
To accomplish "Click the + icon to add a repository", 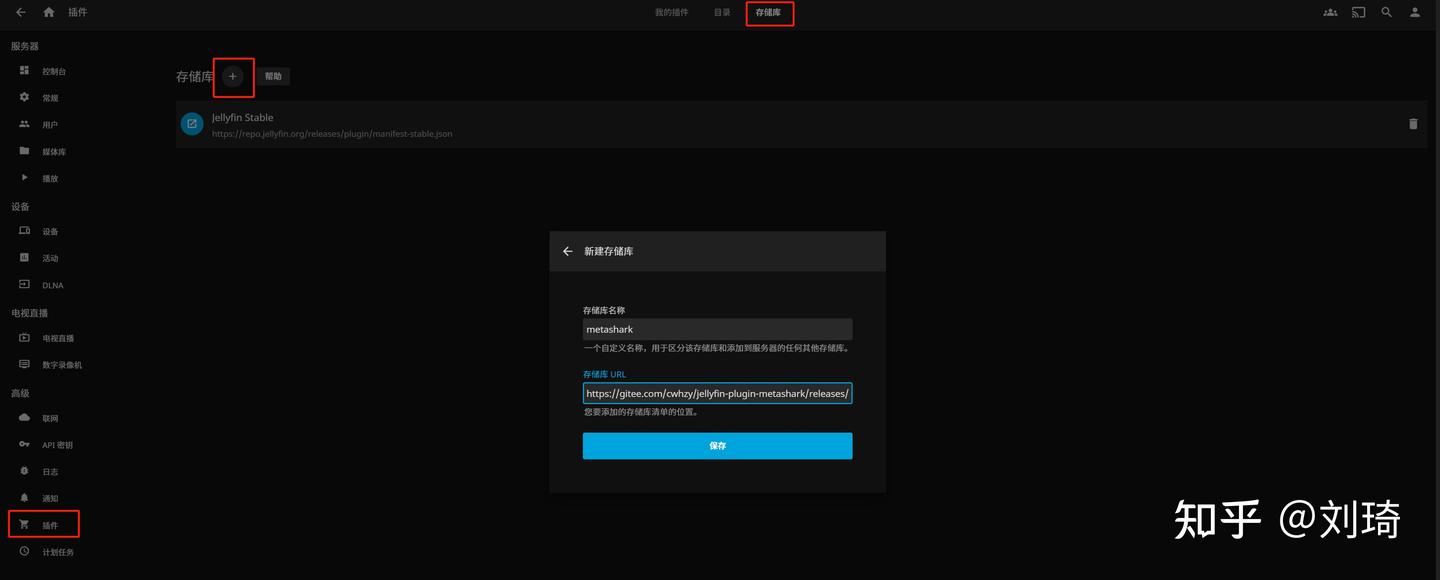I will [x=233, y=76].
